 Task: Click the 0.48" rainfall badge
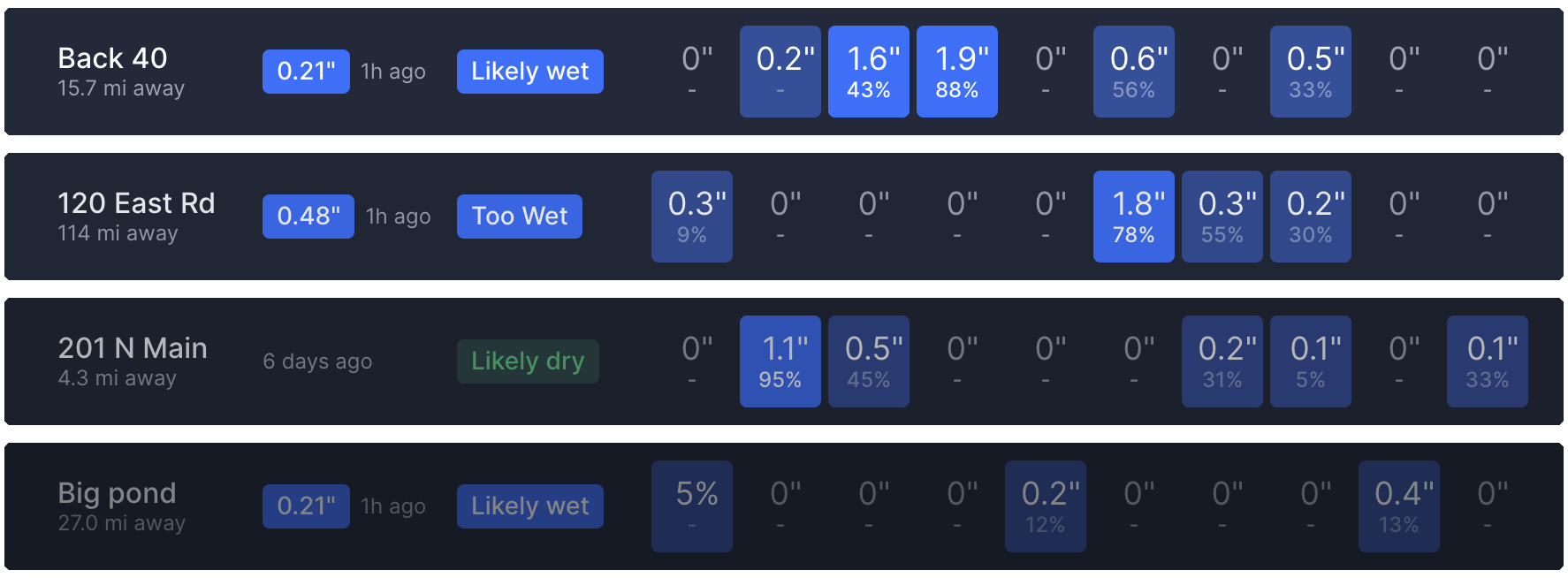308,217
